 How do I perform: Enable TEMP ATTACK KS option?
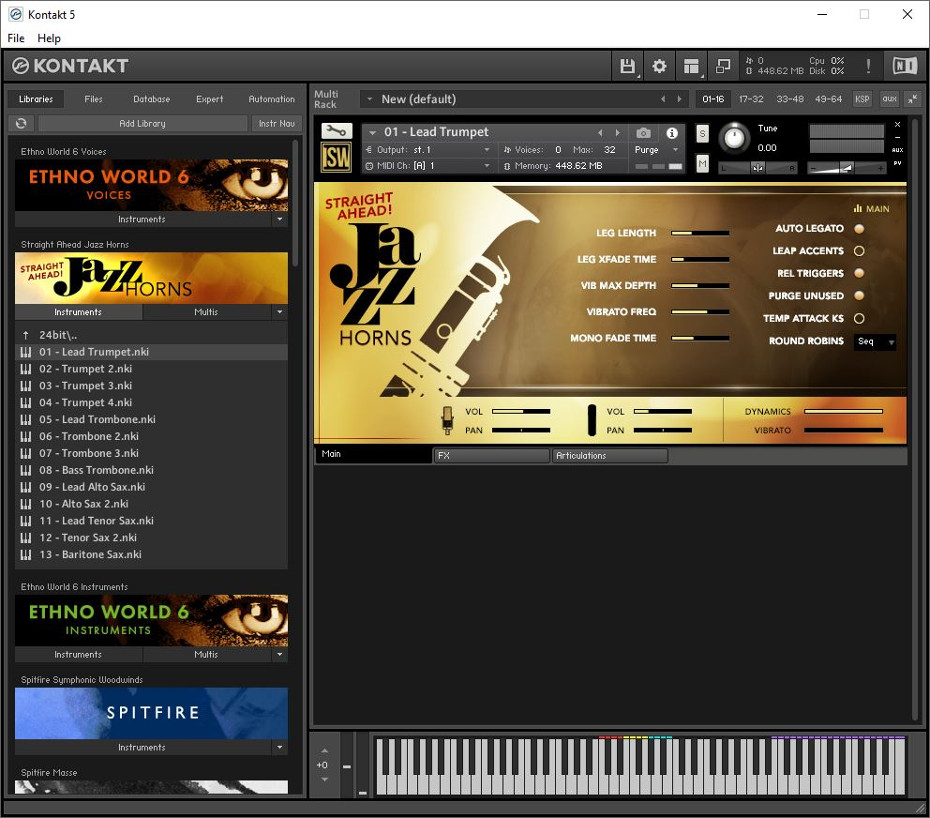(859, 319)
